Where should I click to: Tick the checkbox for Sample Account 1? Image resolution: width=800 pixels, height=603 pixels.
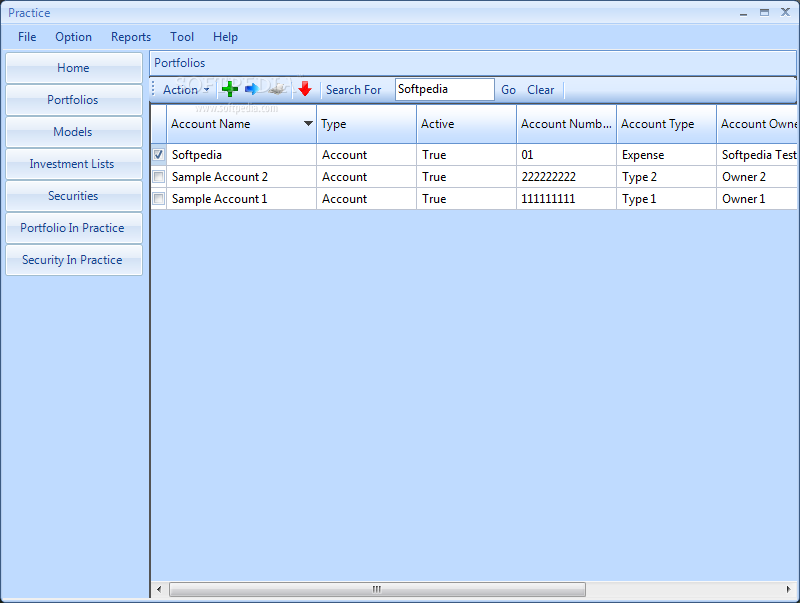pos(159,198)
